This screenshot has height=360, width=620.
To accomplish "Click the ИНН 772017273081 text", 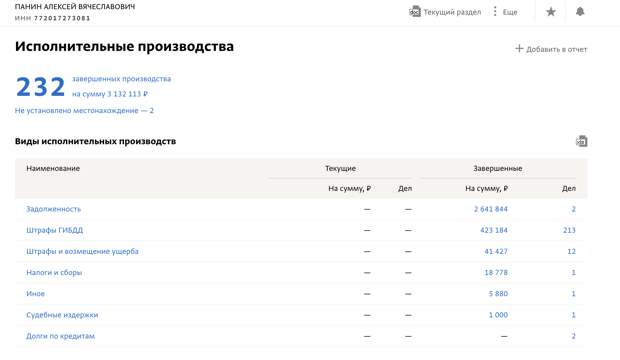I will [x=53, y=18].
